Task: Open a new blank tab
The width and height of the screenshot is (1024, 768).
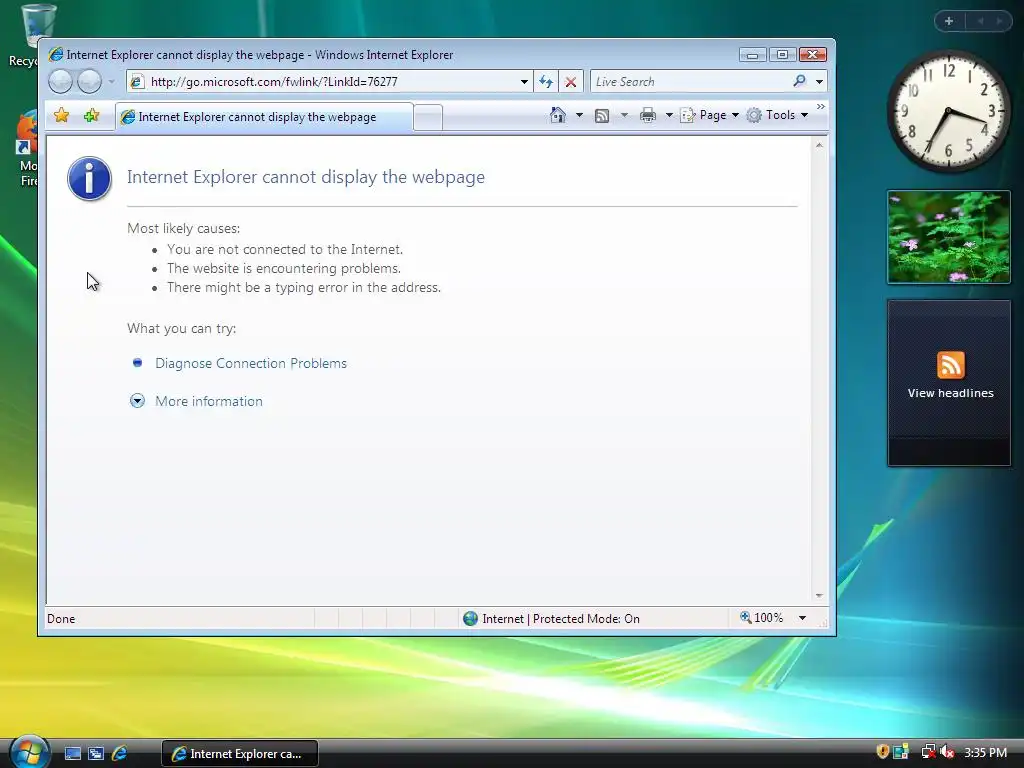Action: (x=428, y=118)
